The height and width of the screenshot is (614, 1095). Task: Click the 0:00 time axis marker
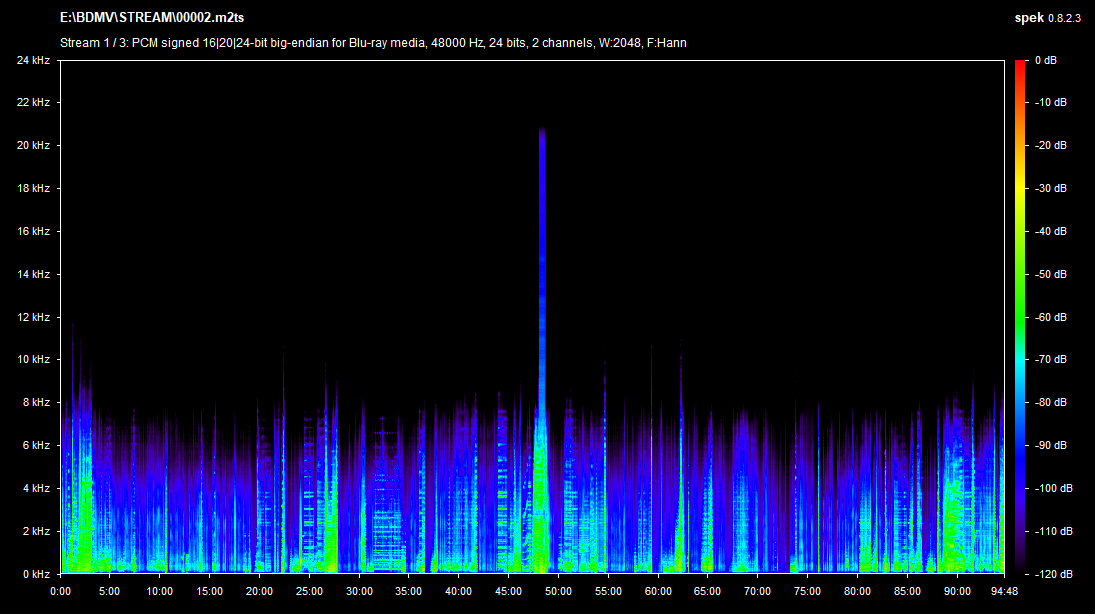click(61, 590)
